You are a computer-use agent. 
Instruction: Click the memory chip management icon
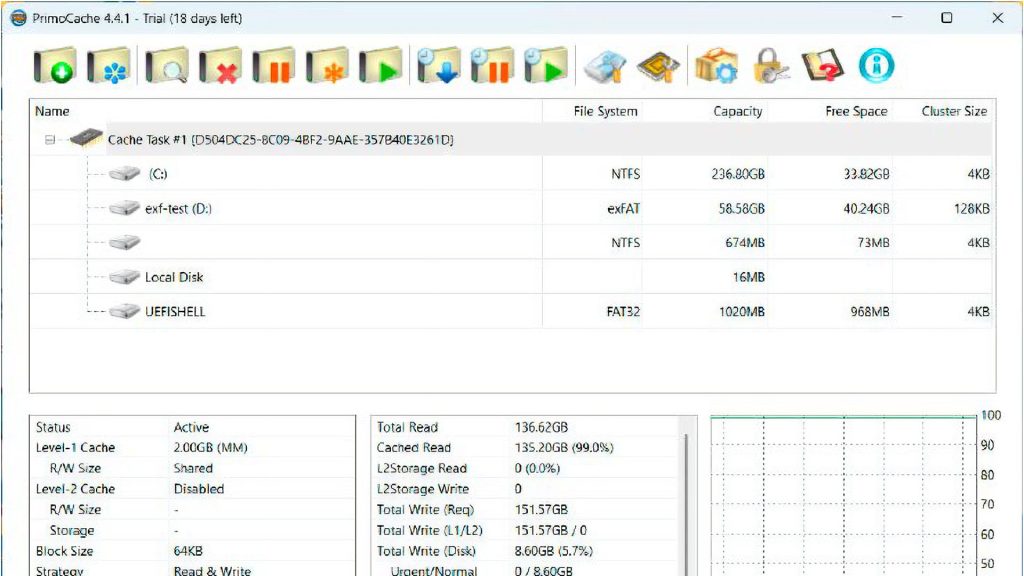coord(659,66)
